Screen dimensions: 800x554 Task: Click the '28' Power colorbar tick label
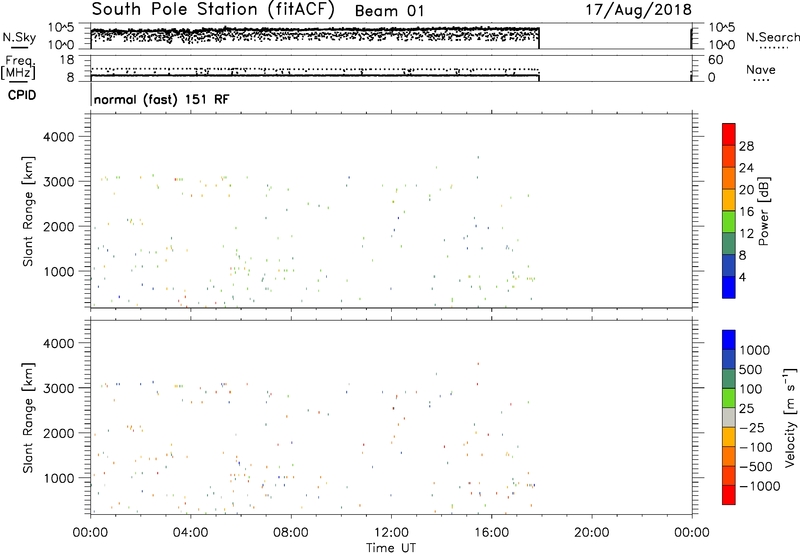tap(746, 146)
